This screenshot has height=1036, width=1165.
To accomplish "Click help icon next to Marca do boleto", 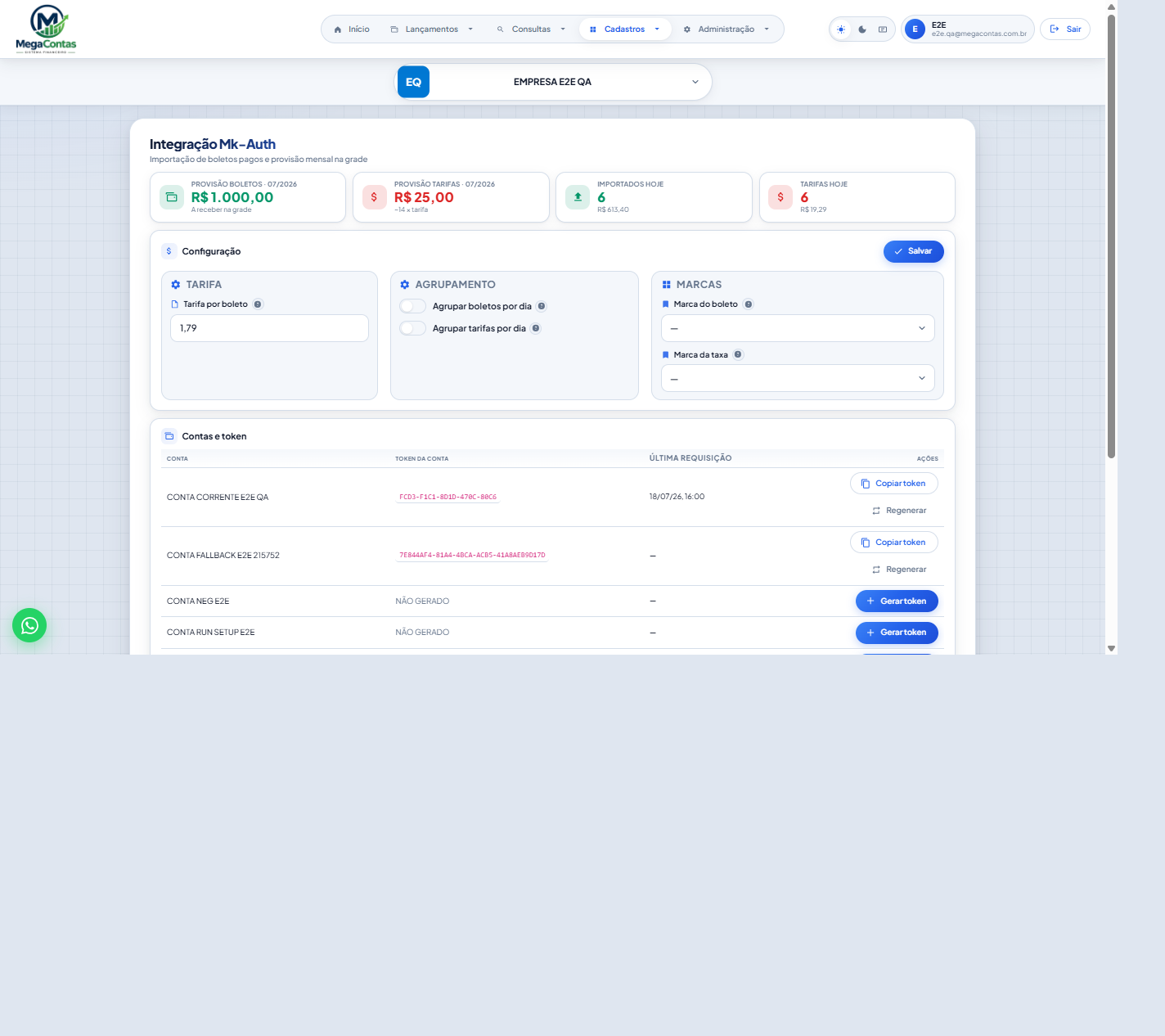I will (x=749, y=304).
